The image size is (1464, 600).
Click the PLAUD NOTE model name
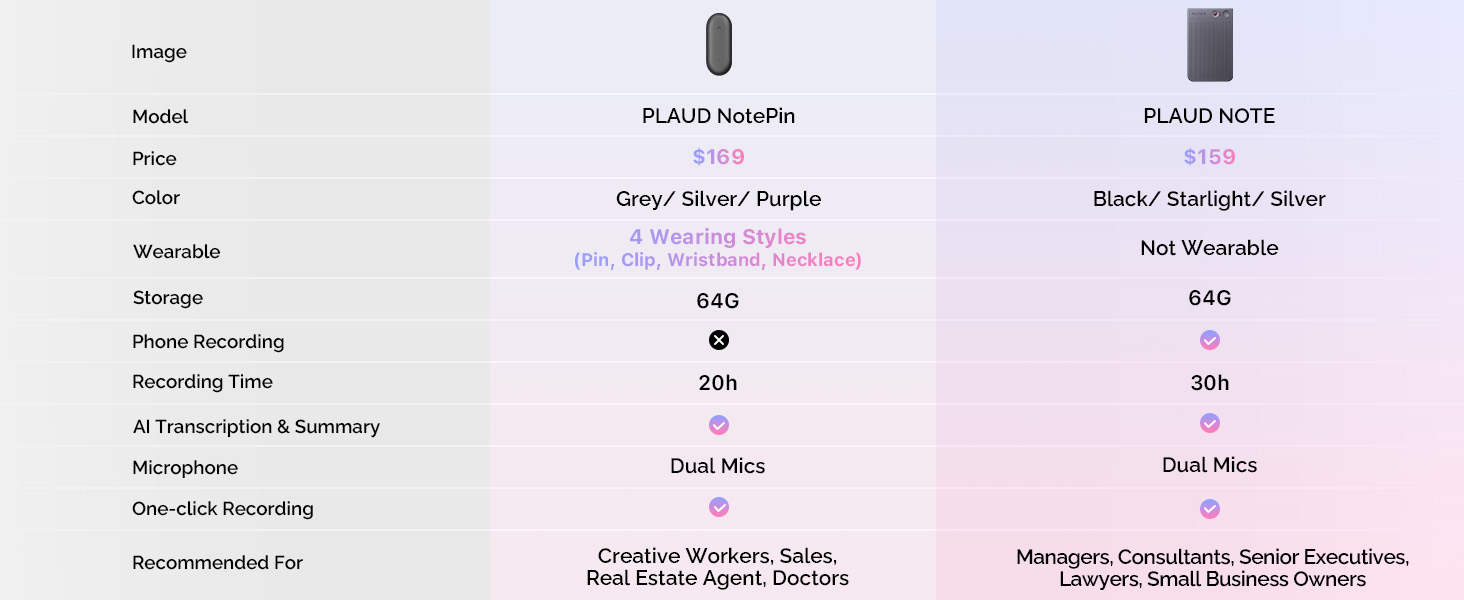[1209, 116]
